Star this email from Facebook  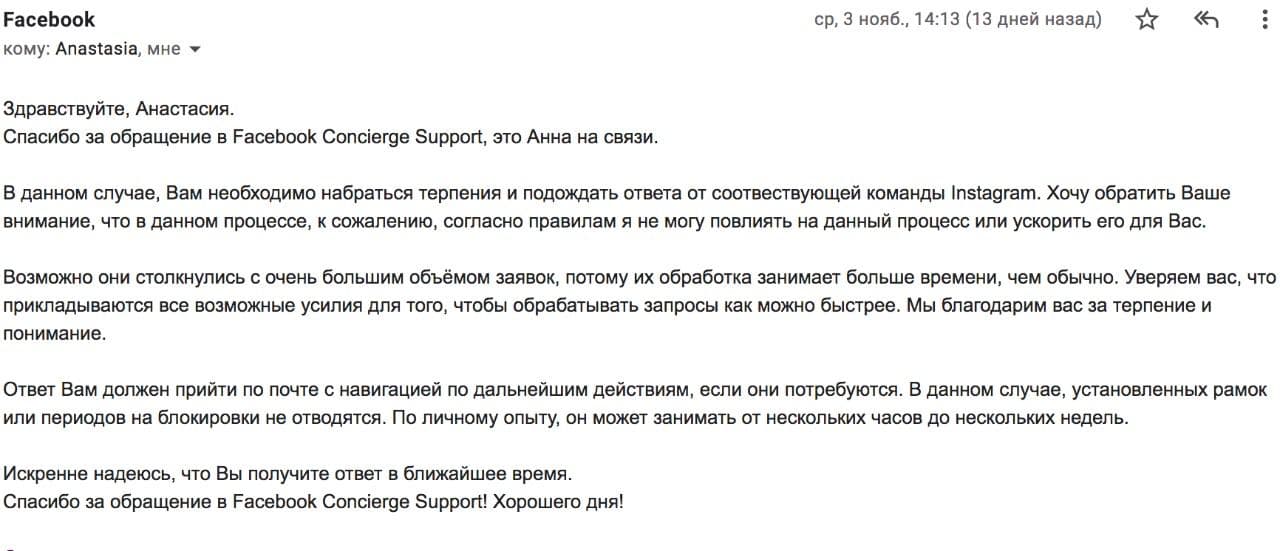(x=1147, y=20)
